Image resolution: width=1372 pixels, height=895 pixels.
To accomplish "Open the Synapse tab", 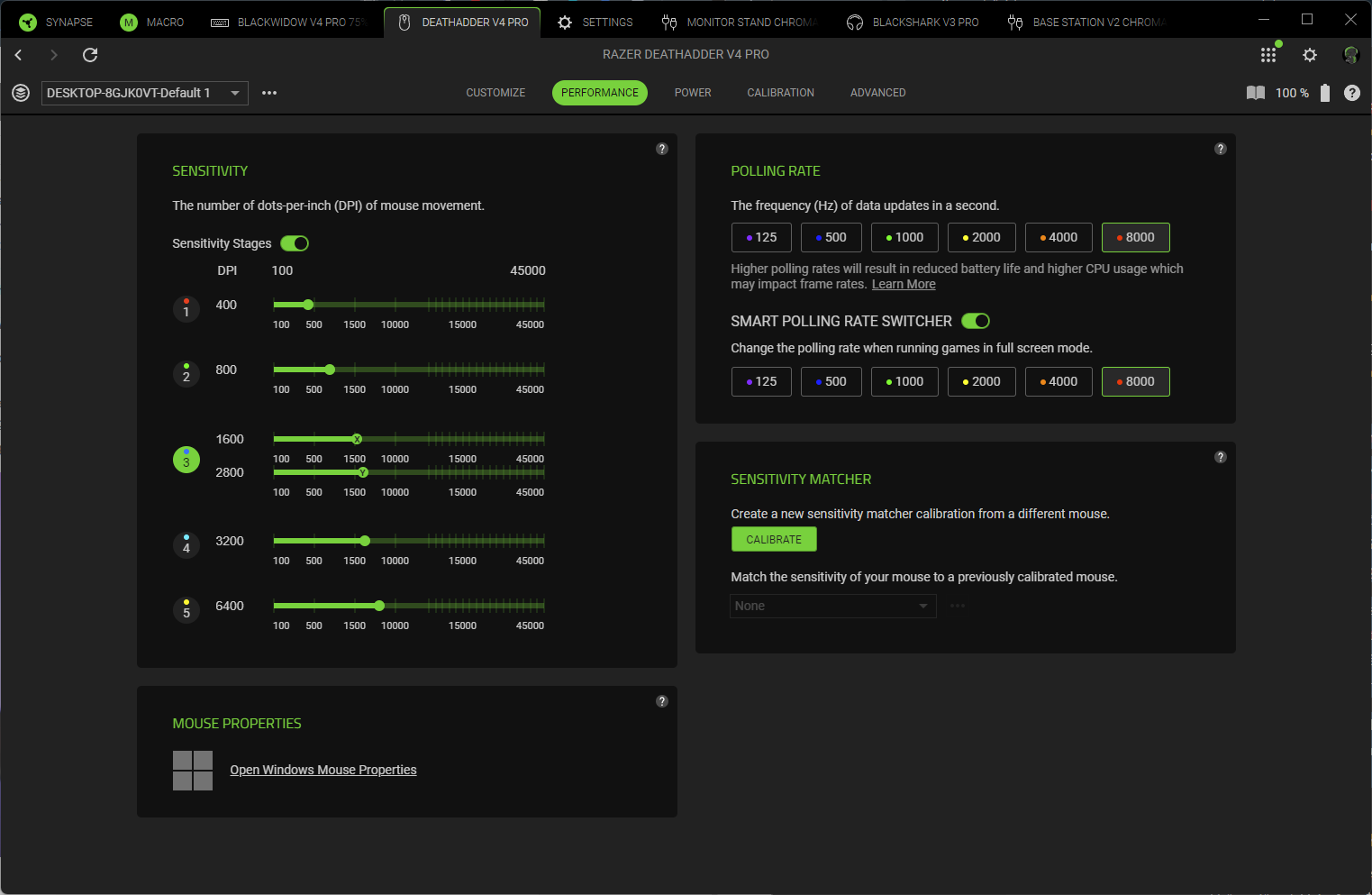I will pos(56,23).
